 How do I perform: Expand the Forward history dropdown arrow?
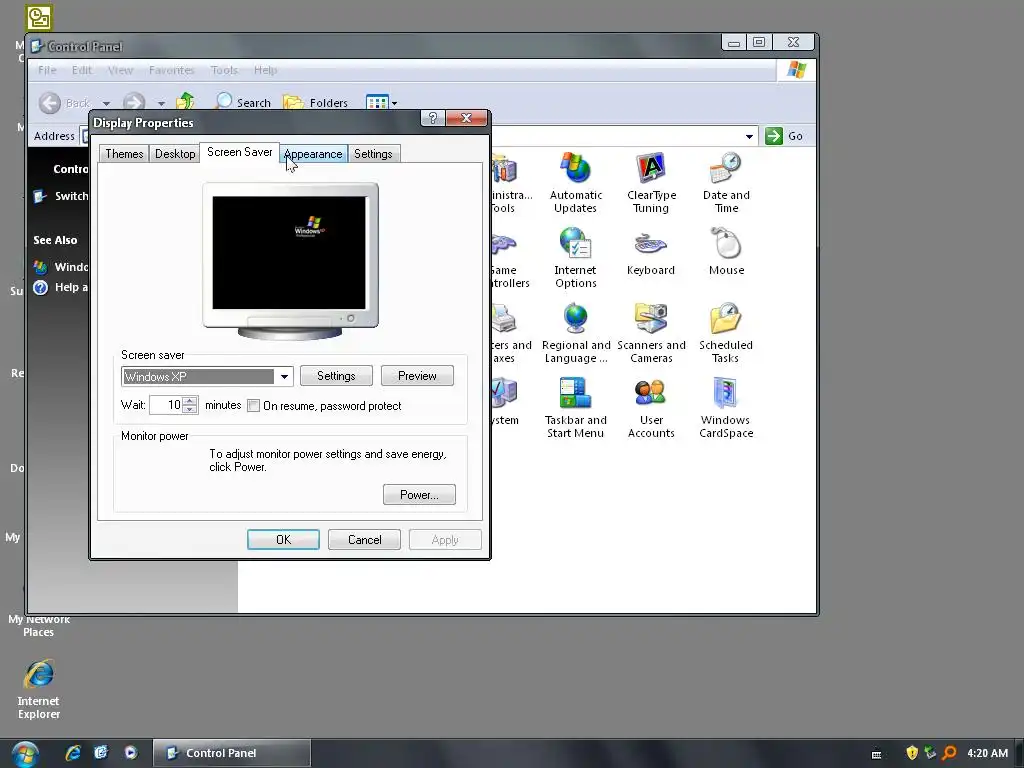tap(161, 104)
